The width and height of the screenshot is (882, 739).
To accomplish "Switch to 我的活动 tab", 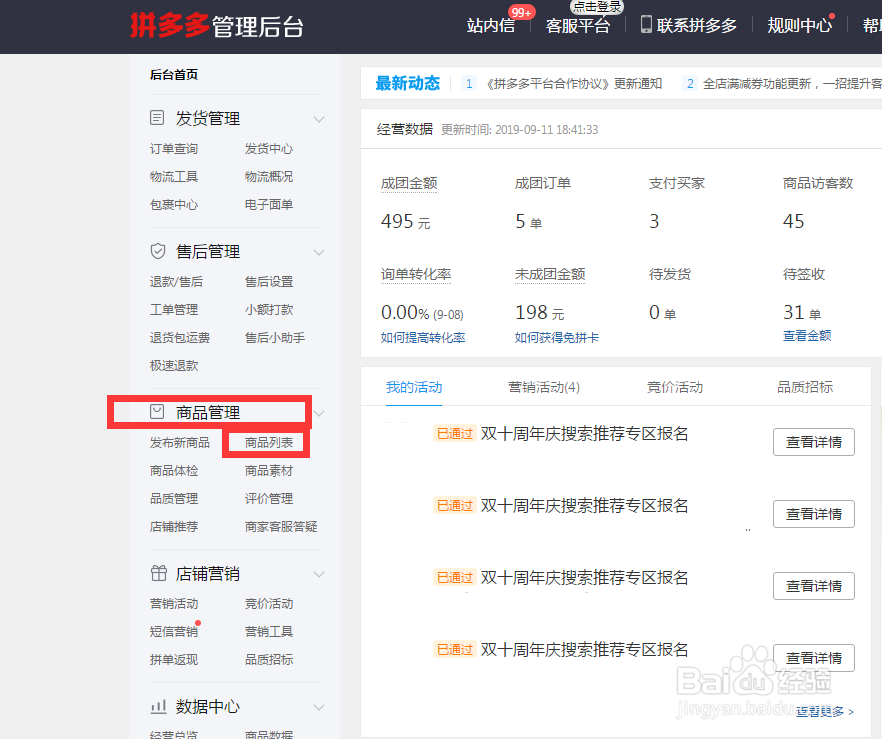I will click(414, 387).
